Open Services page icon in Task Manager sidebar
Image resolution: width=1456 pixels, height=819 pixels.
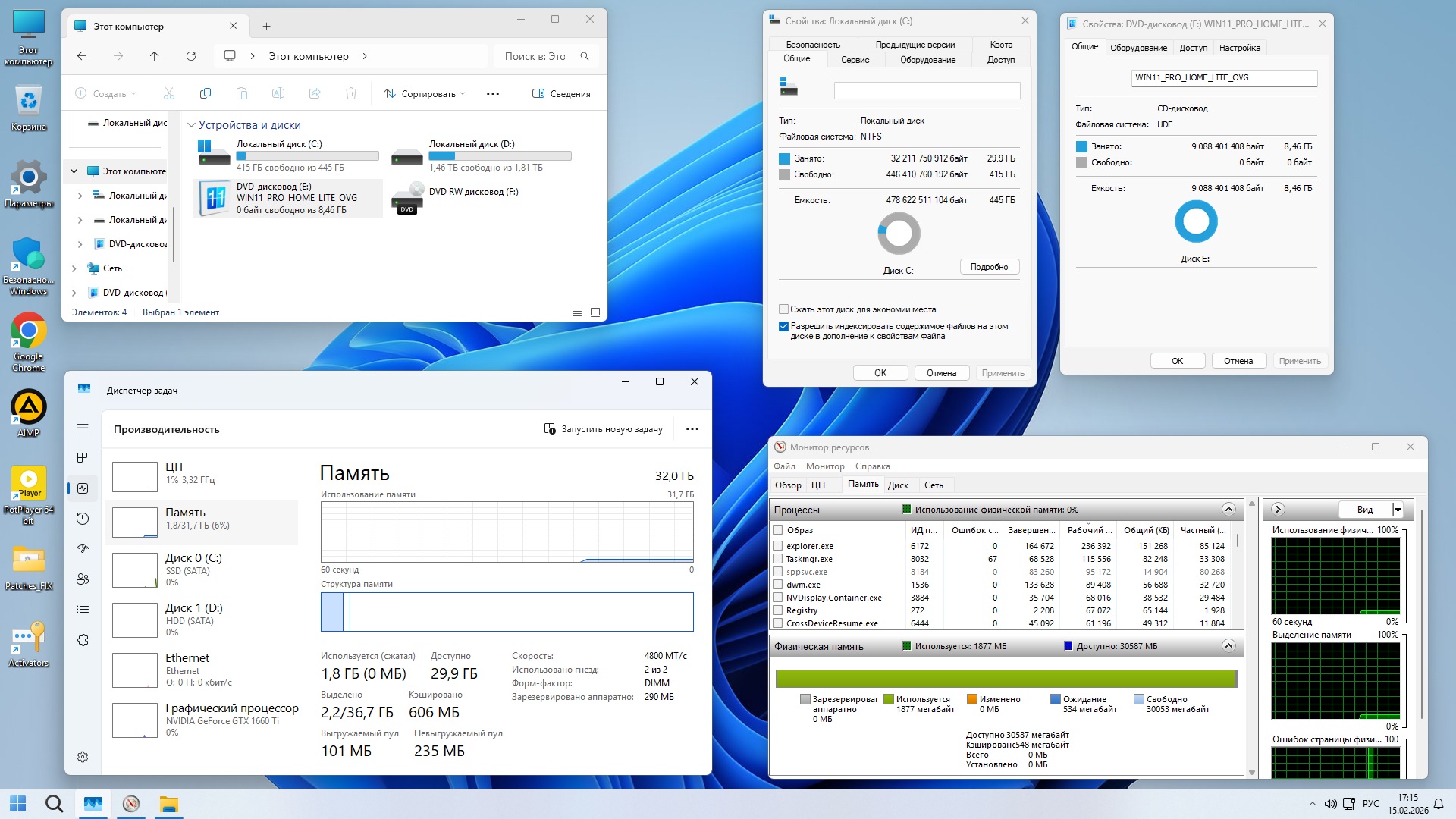tap(83, 640)
